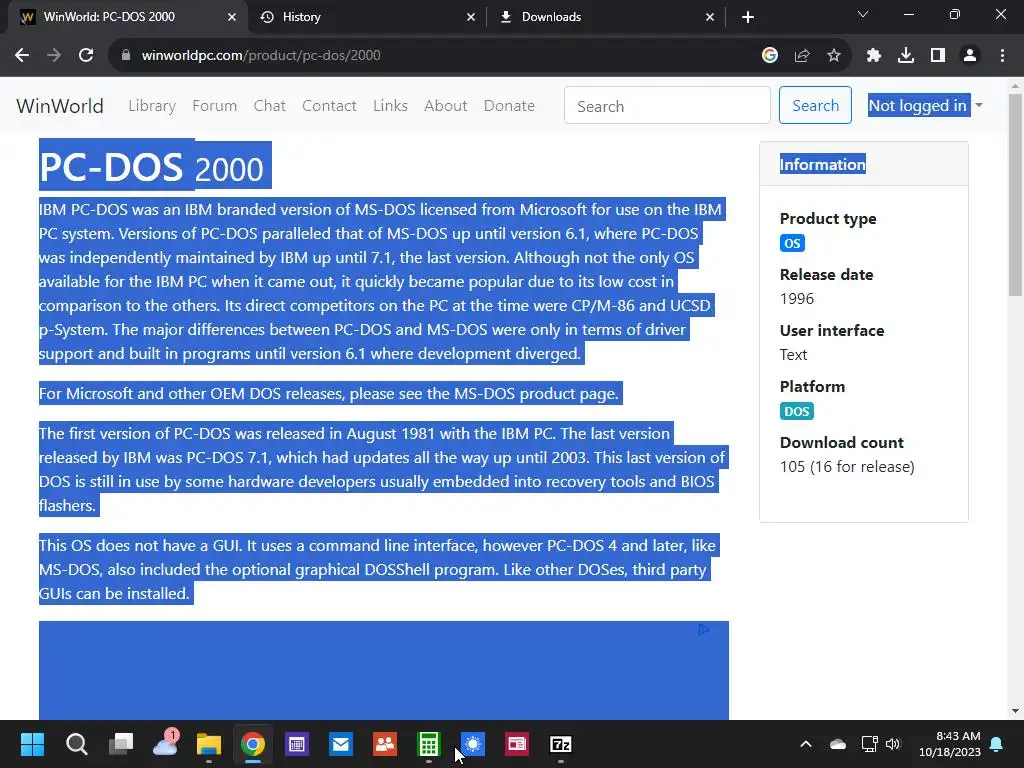
Task: Reload the WinWorld page
Action: point(86,56)
